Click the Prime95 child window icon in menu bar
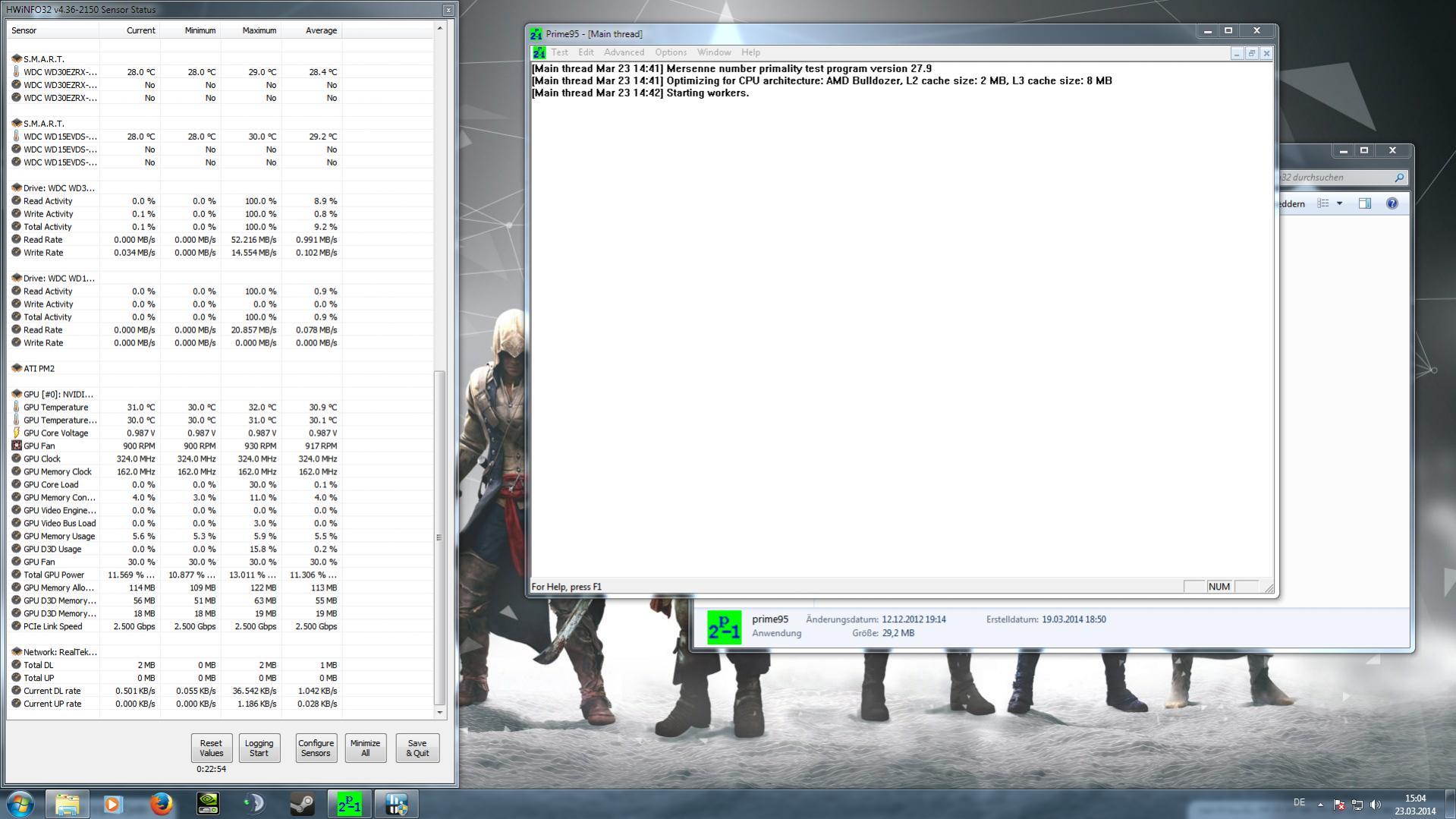The height and width of the screenshot is (819, 1456). click(x=539, y=52)
